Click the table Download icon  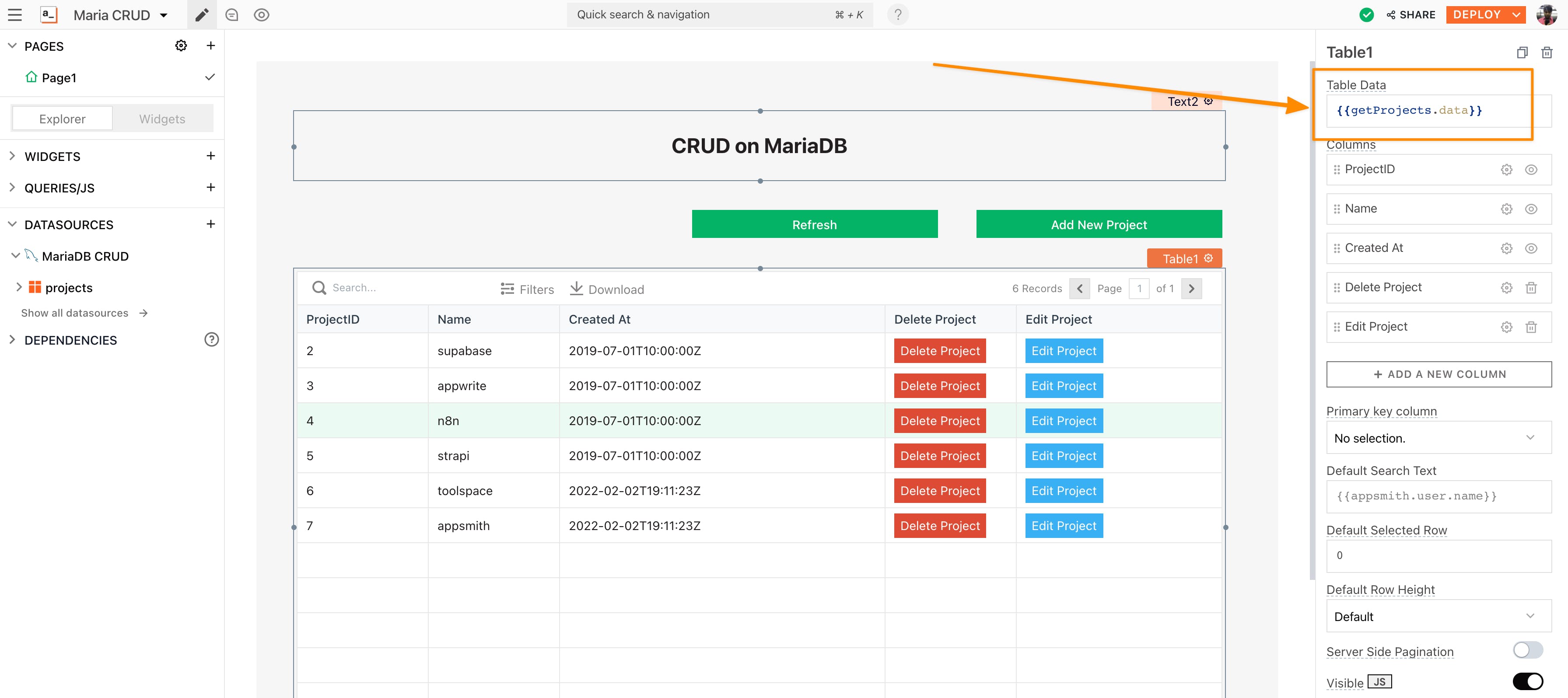tap(576, 289)
